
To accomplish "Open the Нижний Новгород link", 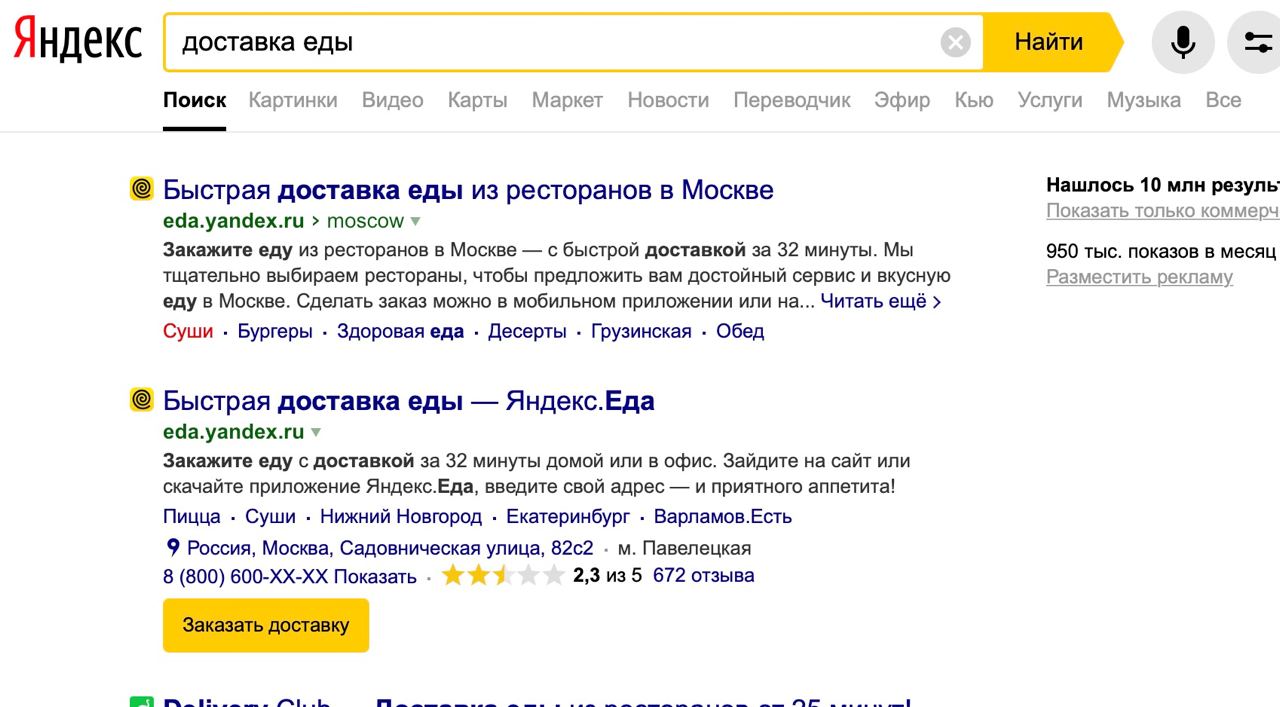I will [401, 517].
